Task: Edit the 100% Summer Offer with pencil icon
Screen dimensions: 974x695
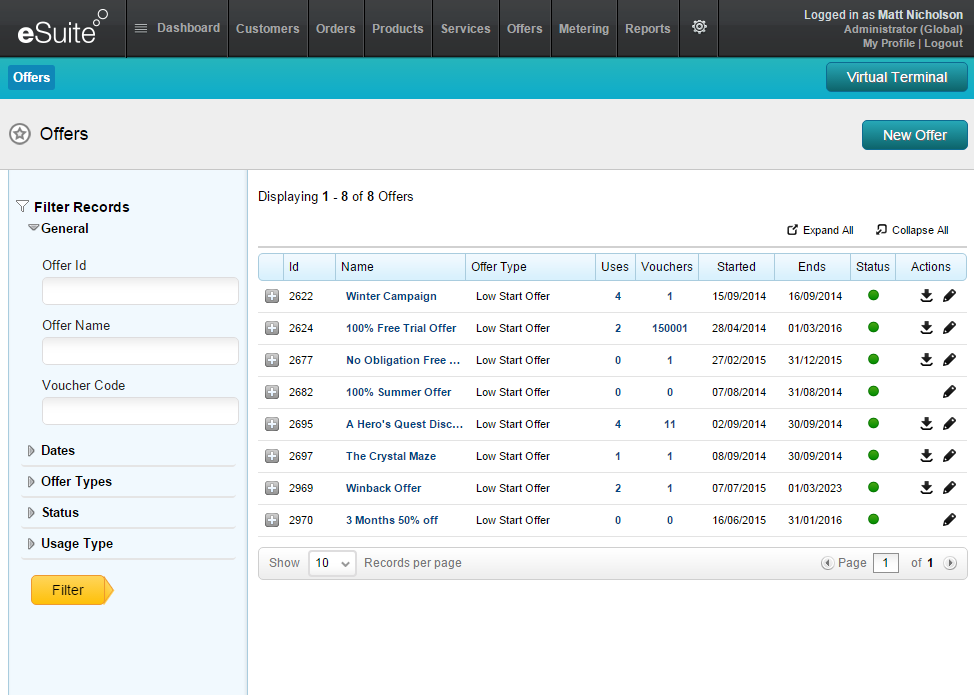Action: pos(949,392)
